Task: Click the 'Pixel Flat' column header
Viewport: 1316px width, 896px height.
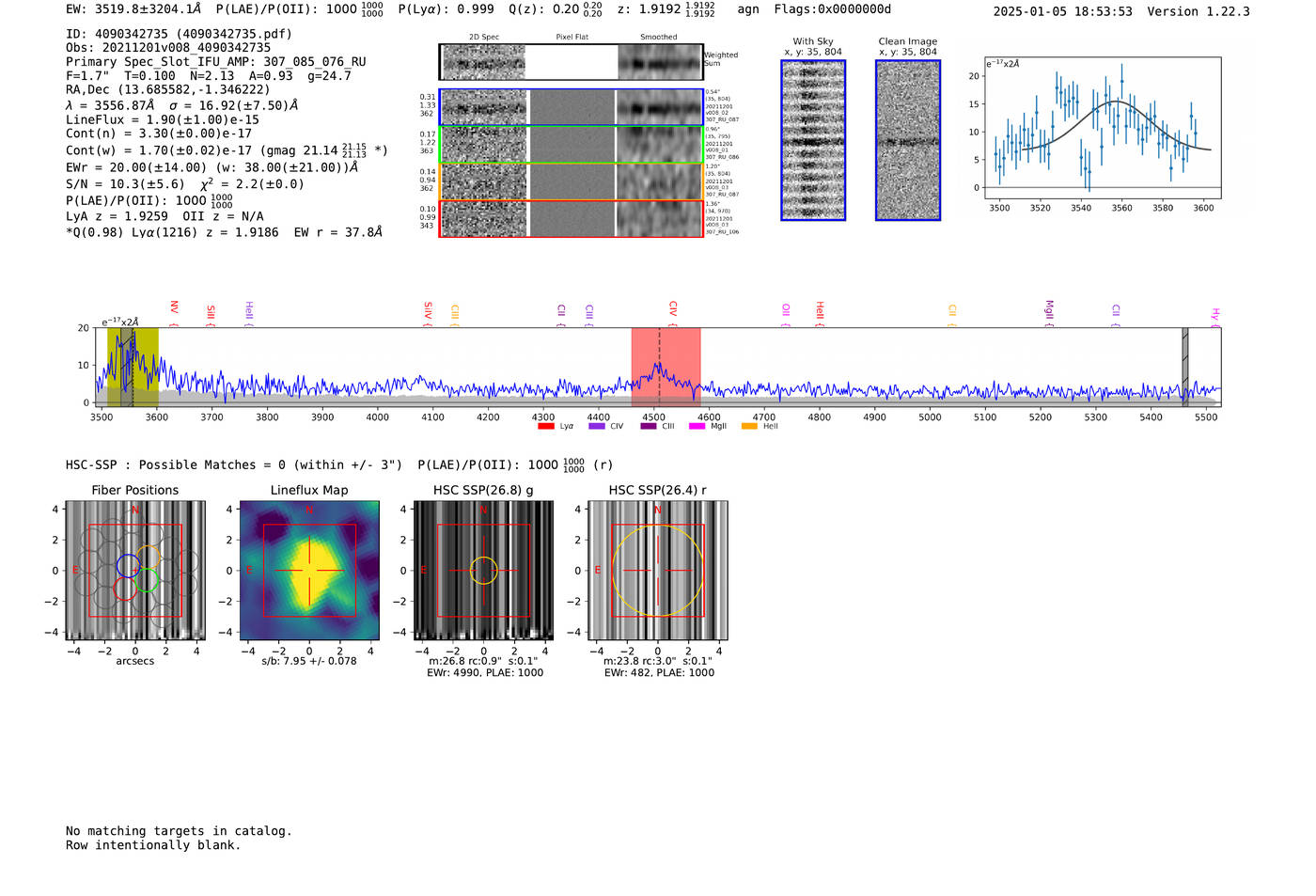Action: (572, 38)
